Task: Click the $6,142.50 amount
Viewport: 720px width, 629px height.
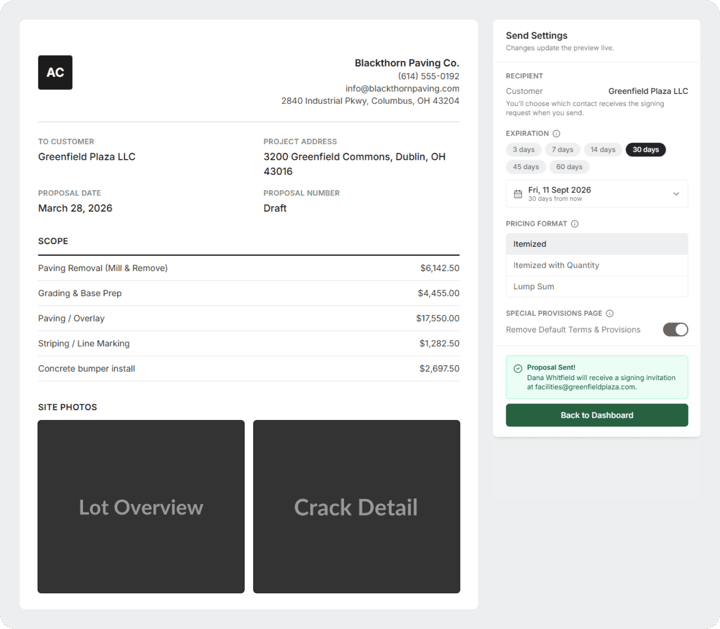Action: tap(439, 268)
